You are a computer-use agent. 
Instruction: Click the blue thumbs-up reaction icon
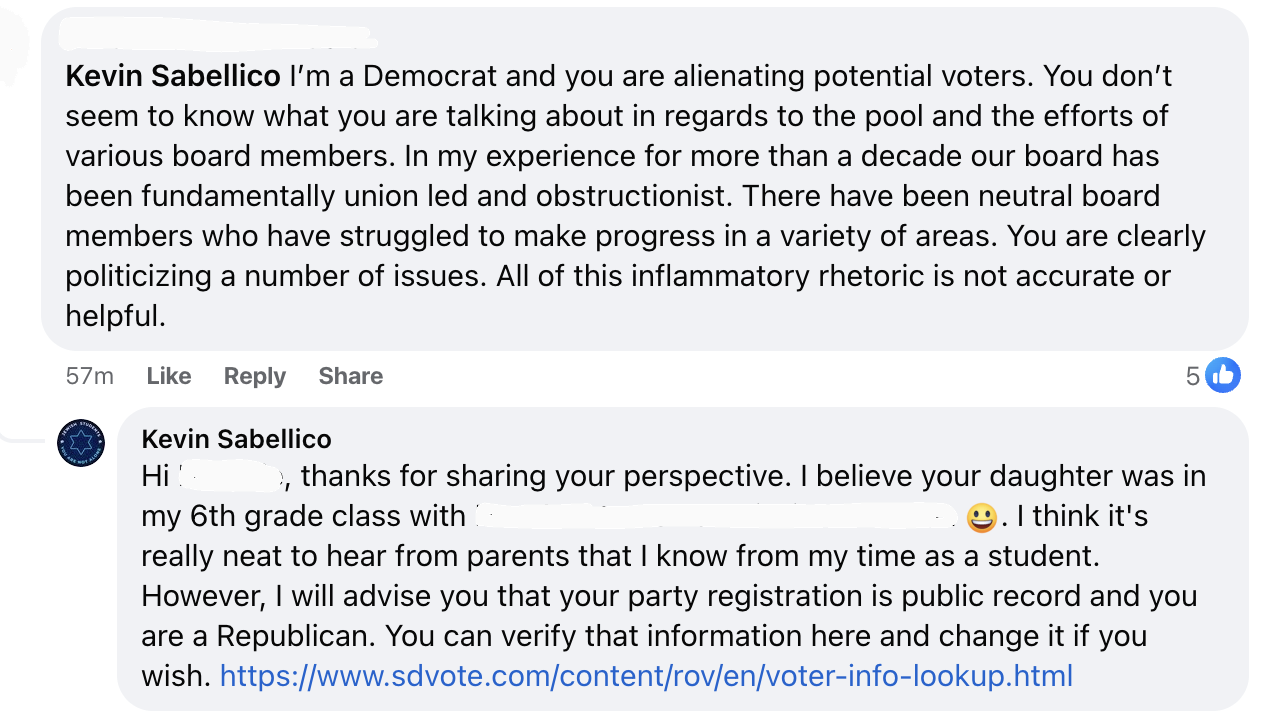point(1222,375)
